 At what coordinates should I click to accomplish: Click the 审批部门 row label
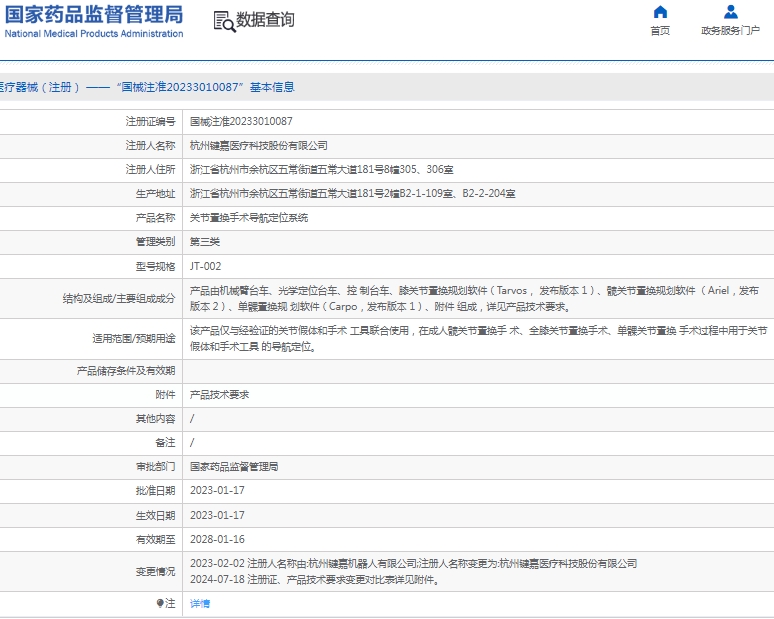tap(155, 467)
